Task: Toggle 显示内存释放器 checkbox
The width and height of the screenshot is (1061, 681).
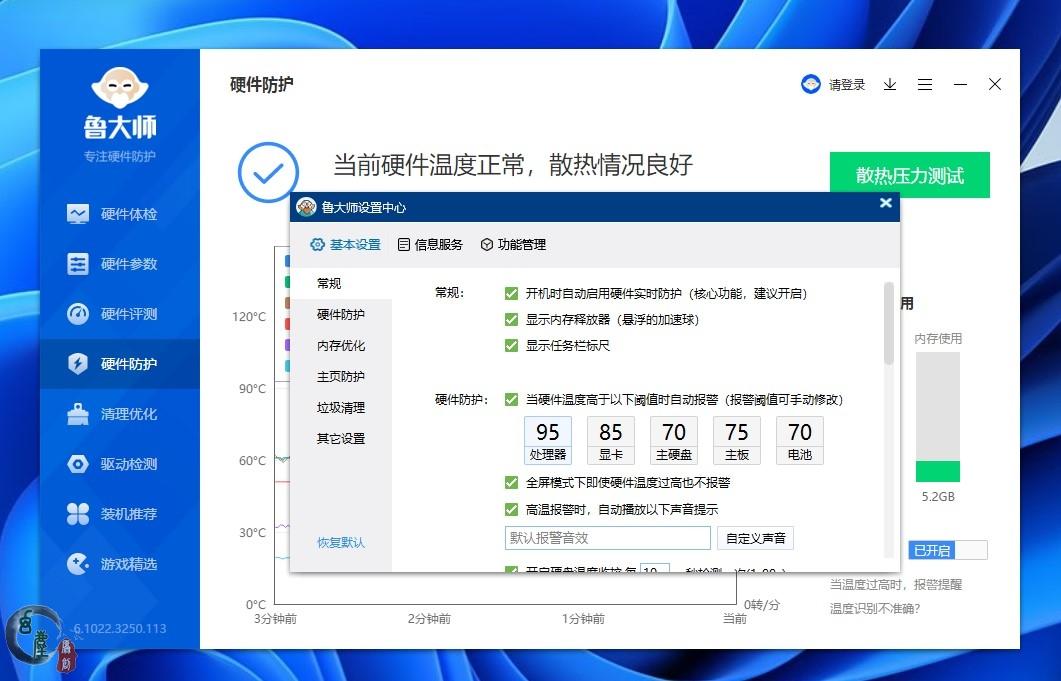Action: 512,320
